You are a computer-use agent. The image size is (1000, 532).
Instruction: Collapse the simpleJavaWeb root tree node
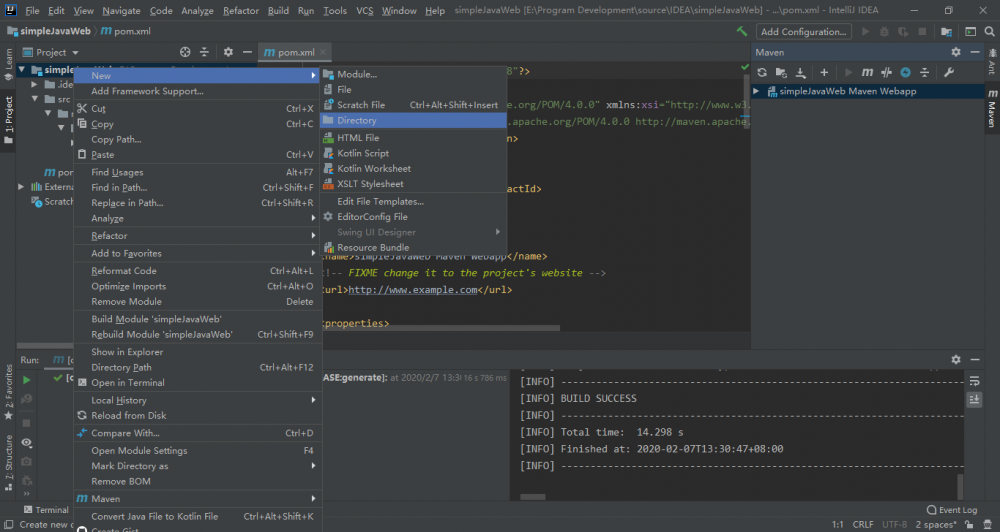[22, 70]
